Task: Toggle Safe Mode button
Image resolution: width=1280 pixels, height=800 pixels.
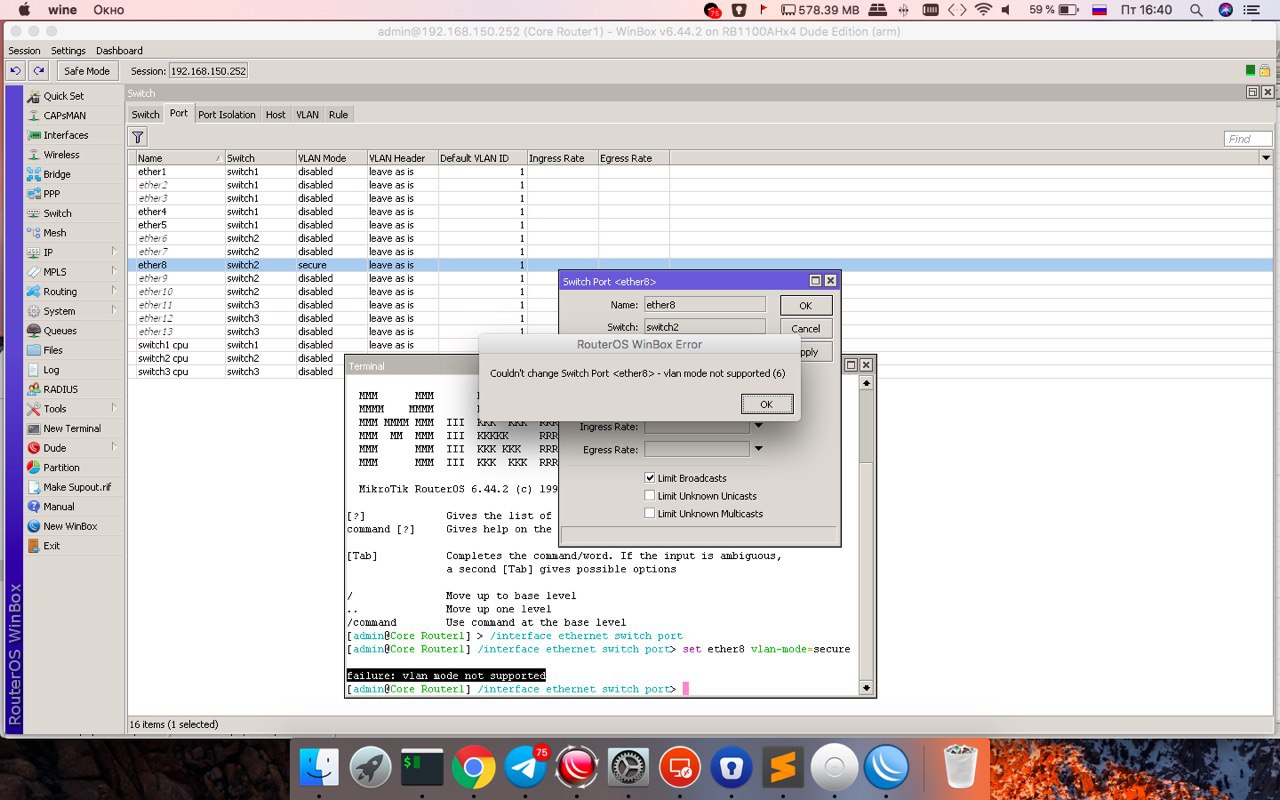Action: click(x=87, y=71)
